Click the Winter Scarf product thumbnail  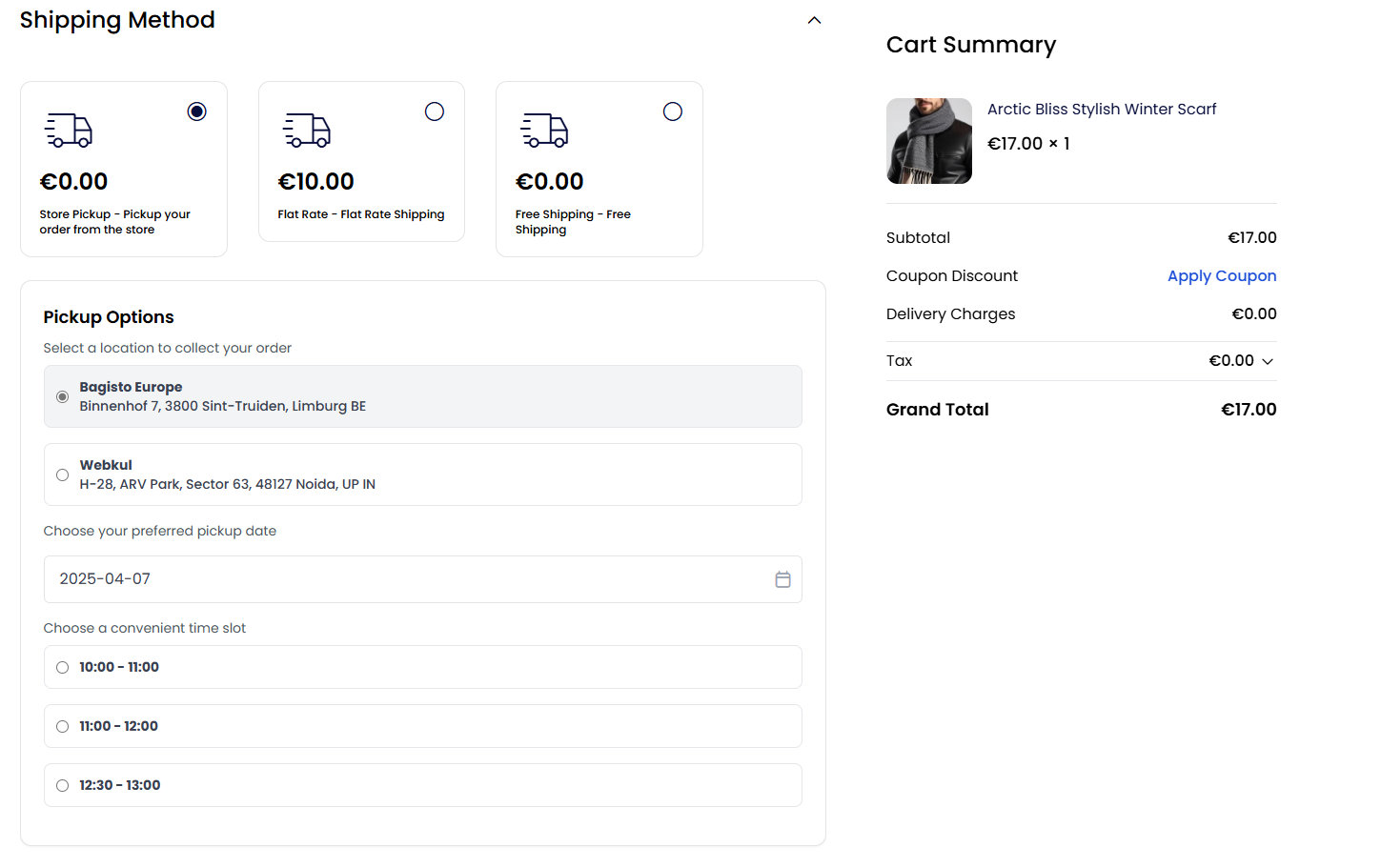pos(928,141)
